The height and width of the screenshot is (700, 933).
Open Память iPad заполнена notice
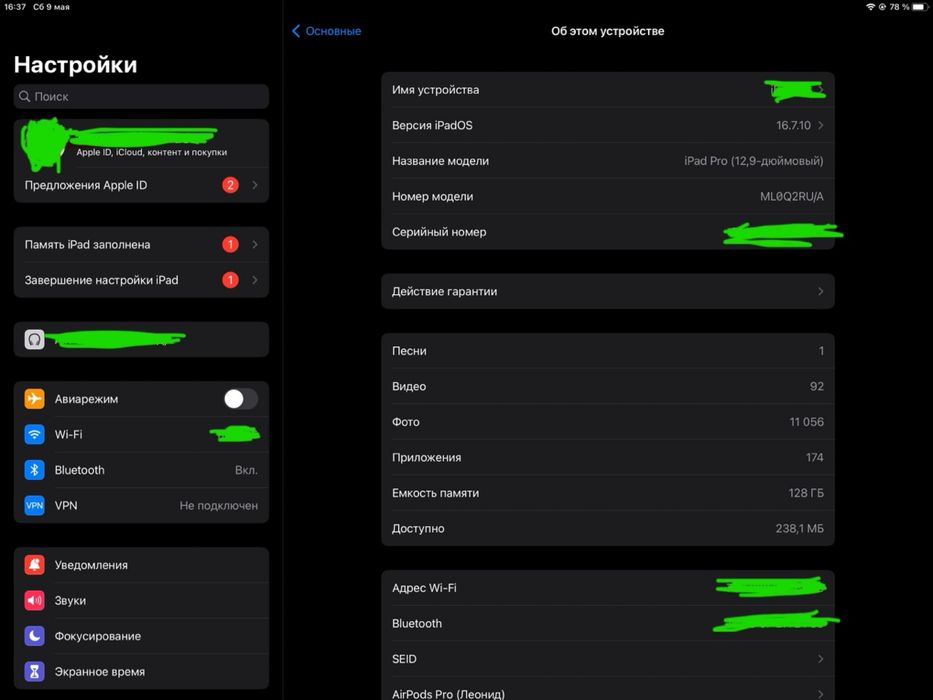click(x=141, y=245)
